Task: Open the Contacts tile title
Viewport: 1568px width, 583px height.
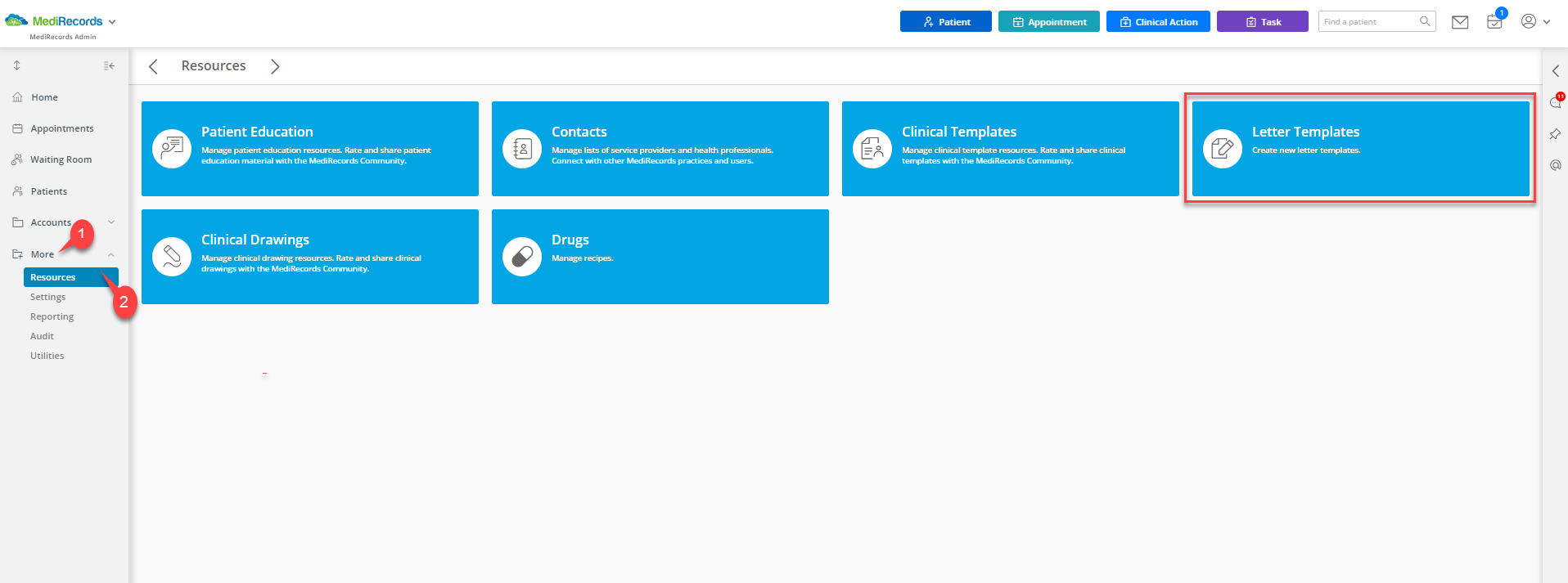Action: [x=579, y=132]
